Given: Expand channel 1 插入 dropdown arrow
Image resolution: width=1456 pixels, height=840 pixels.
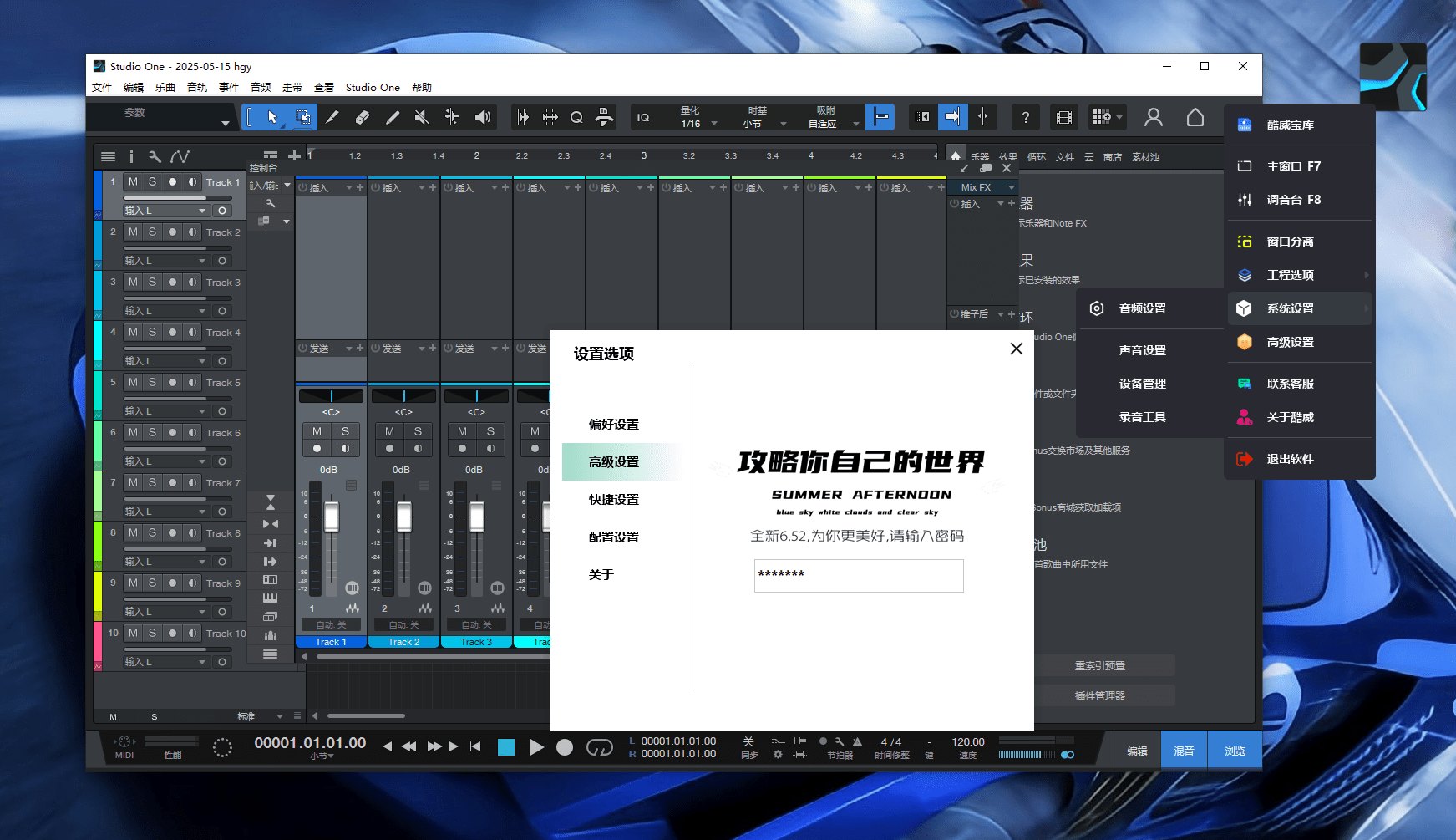Looking at the screenshot, I should pos(349,188).
